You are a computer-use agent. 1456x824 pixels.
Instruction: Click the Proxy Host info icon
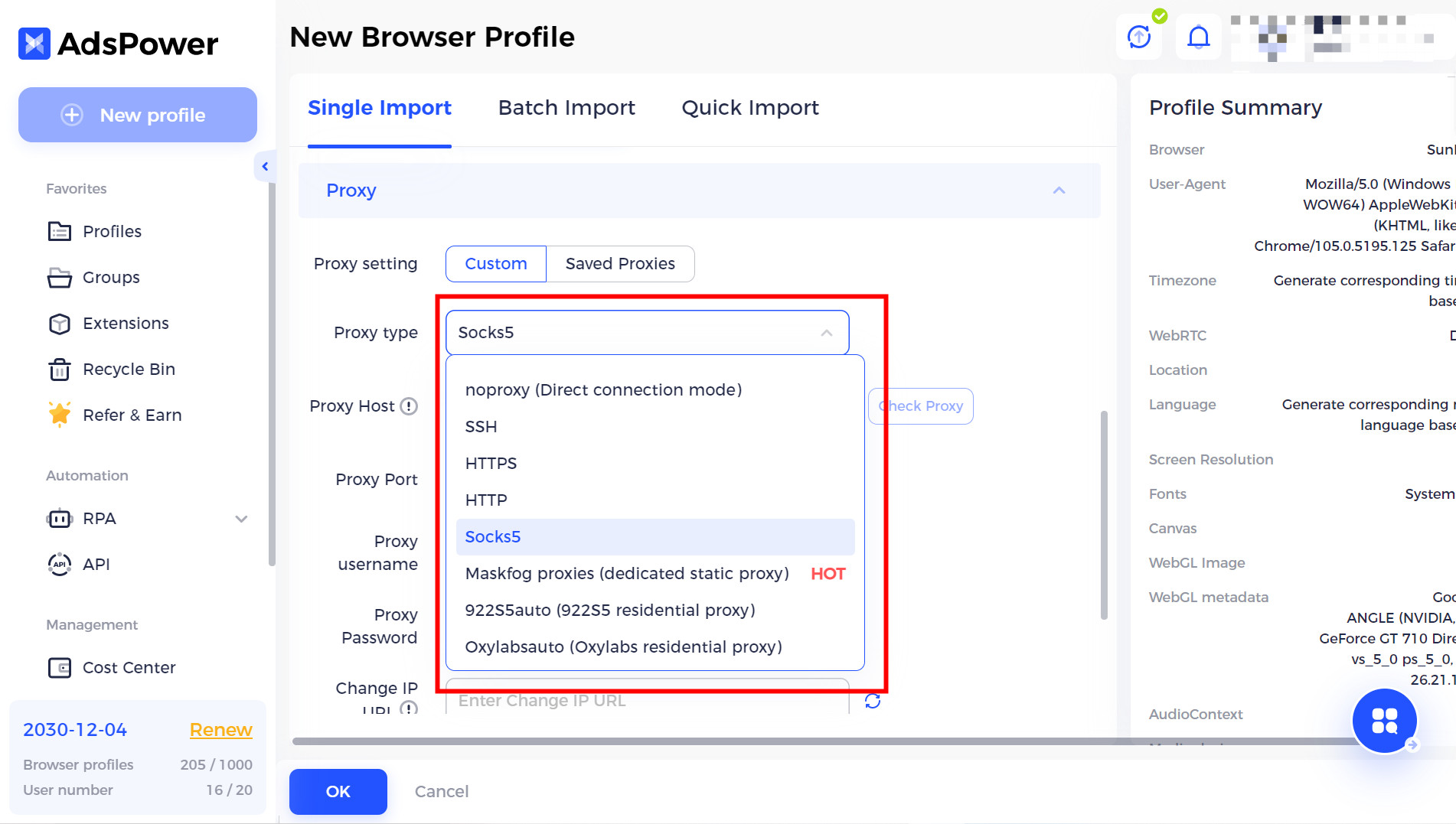click(409, 406)
